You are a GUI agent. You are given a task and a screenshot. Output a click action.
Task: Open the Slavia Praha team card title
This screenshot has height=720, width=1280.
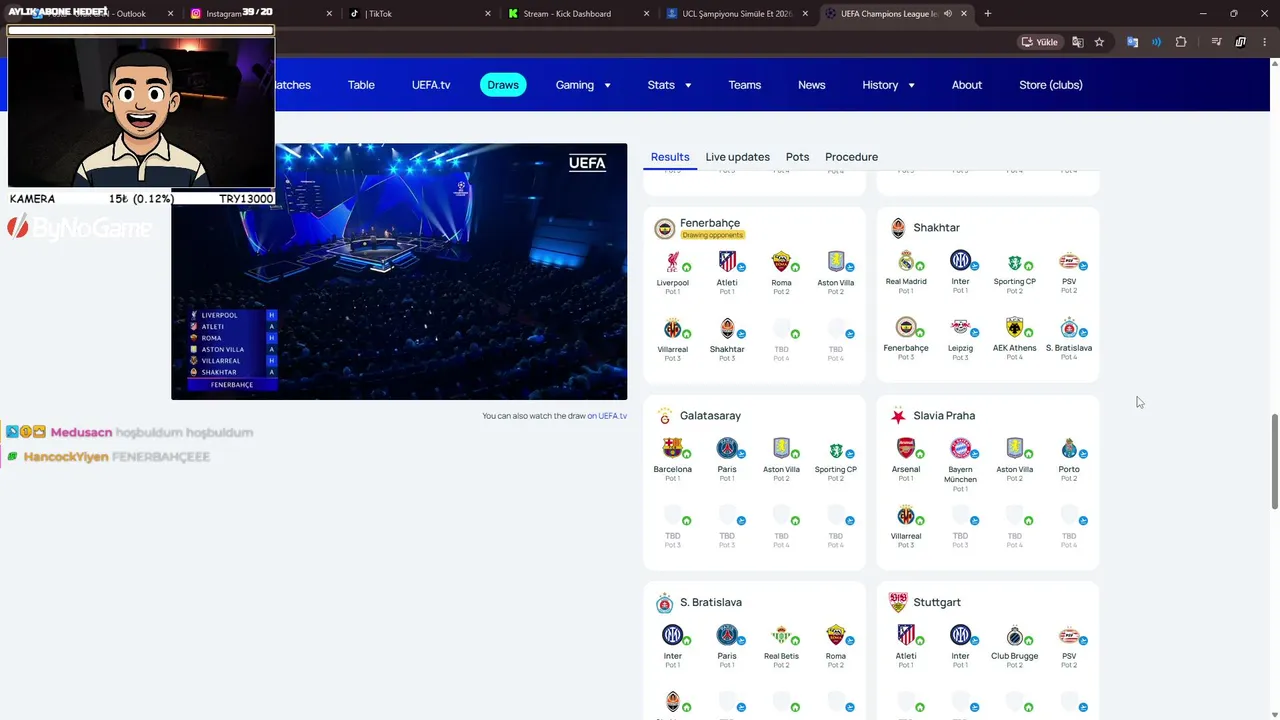pyautogui.click(x=944, y=415)
